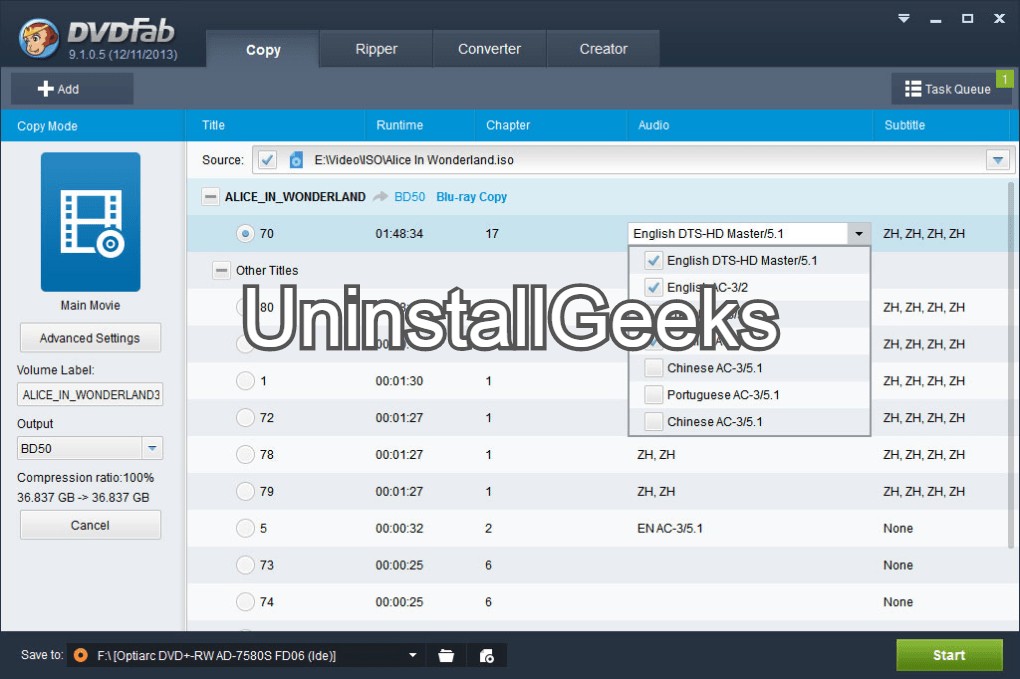Click the Add button
The width and height of the screenshot is (1020, 679).
point(72,88)
